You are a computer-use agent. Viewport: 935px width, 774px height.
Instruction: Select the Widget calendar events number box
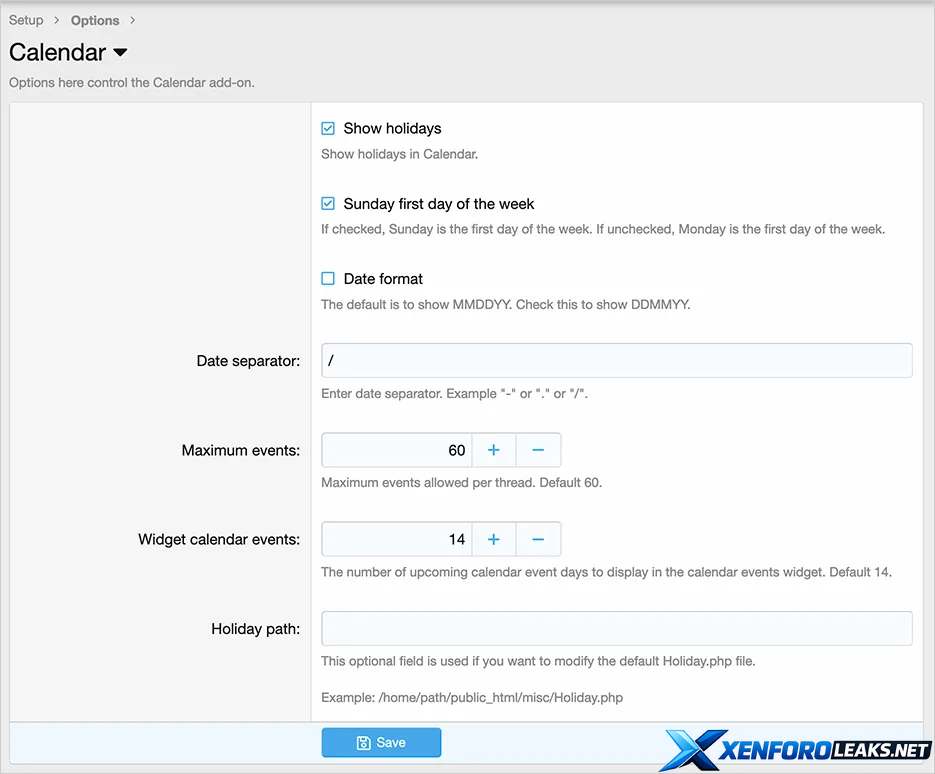click(396, 539)
